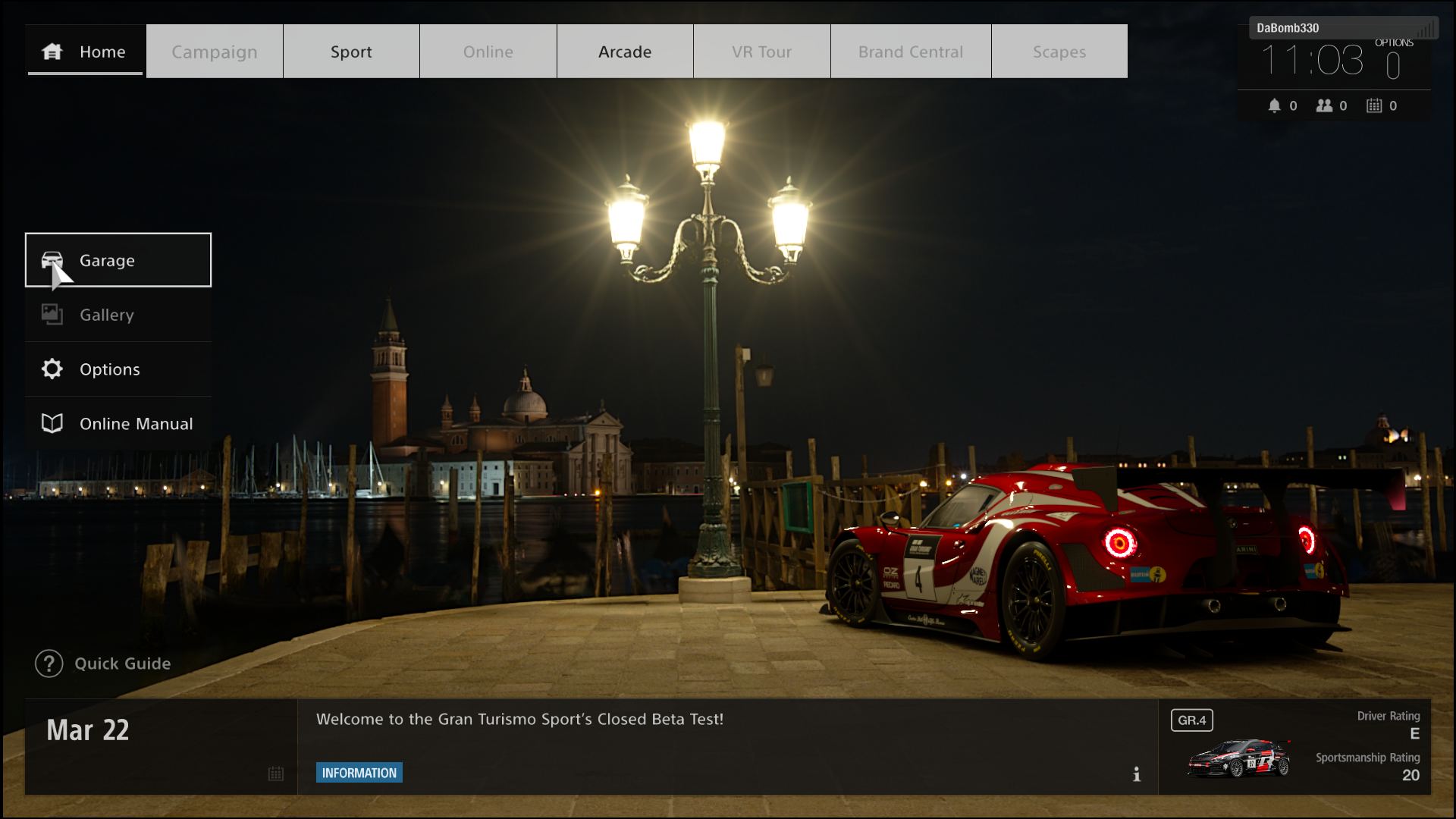Click the DaBomb330 username label
This screenshot has height=819, width=1456.
[1288, 28]
